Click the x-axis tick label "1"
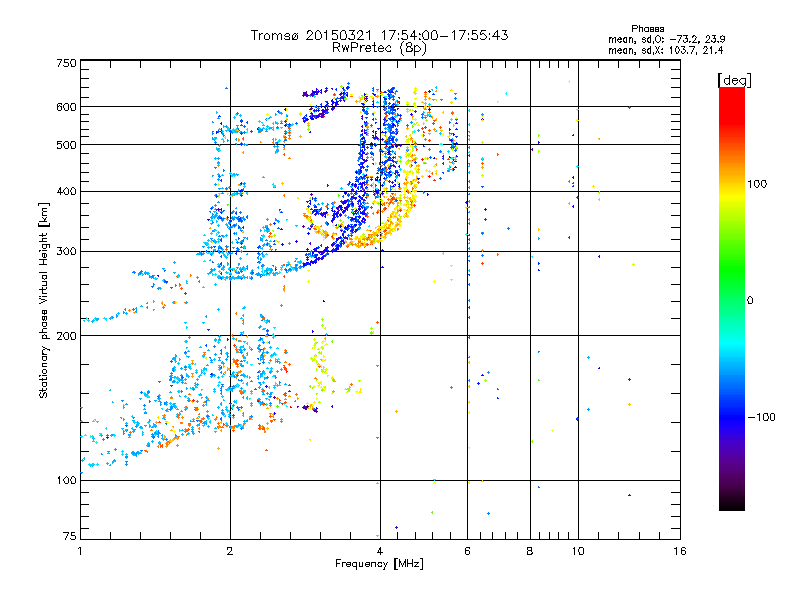The image size is (800, 600). click(80, 551)
